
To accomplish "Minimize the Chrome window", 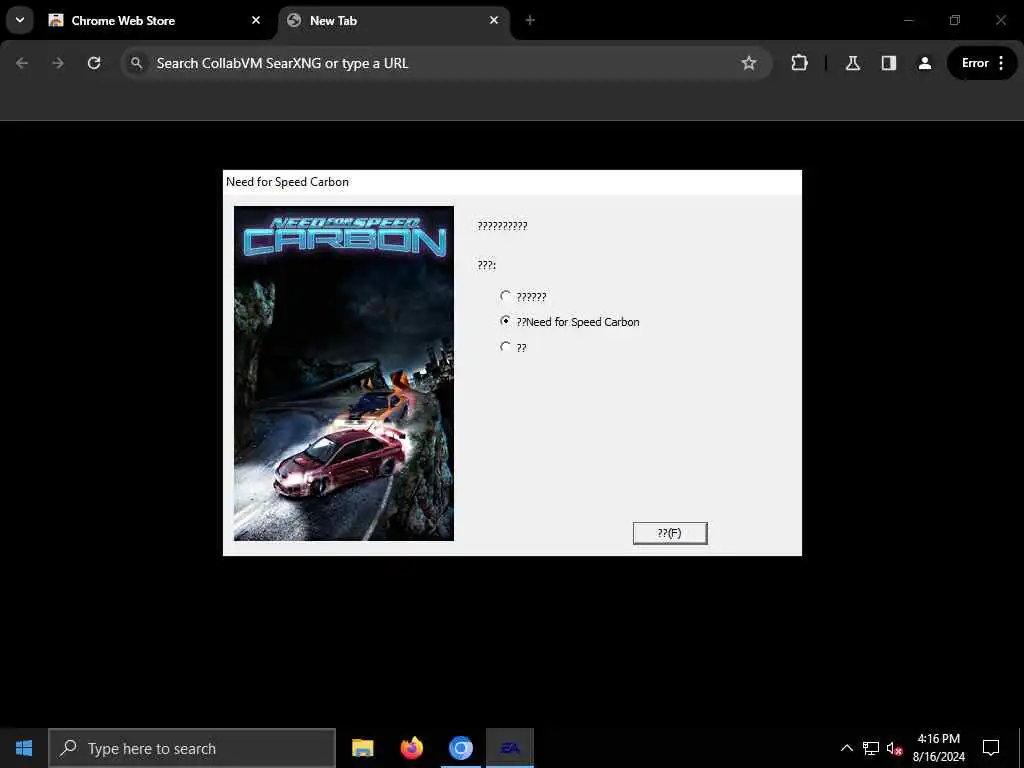I will [x=908, y=20].
